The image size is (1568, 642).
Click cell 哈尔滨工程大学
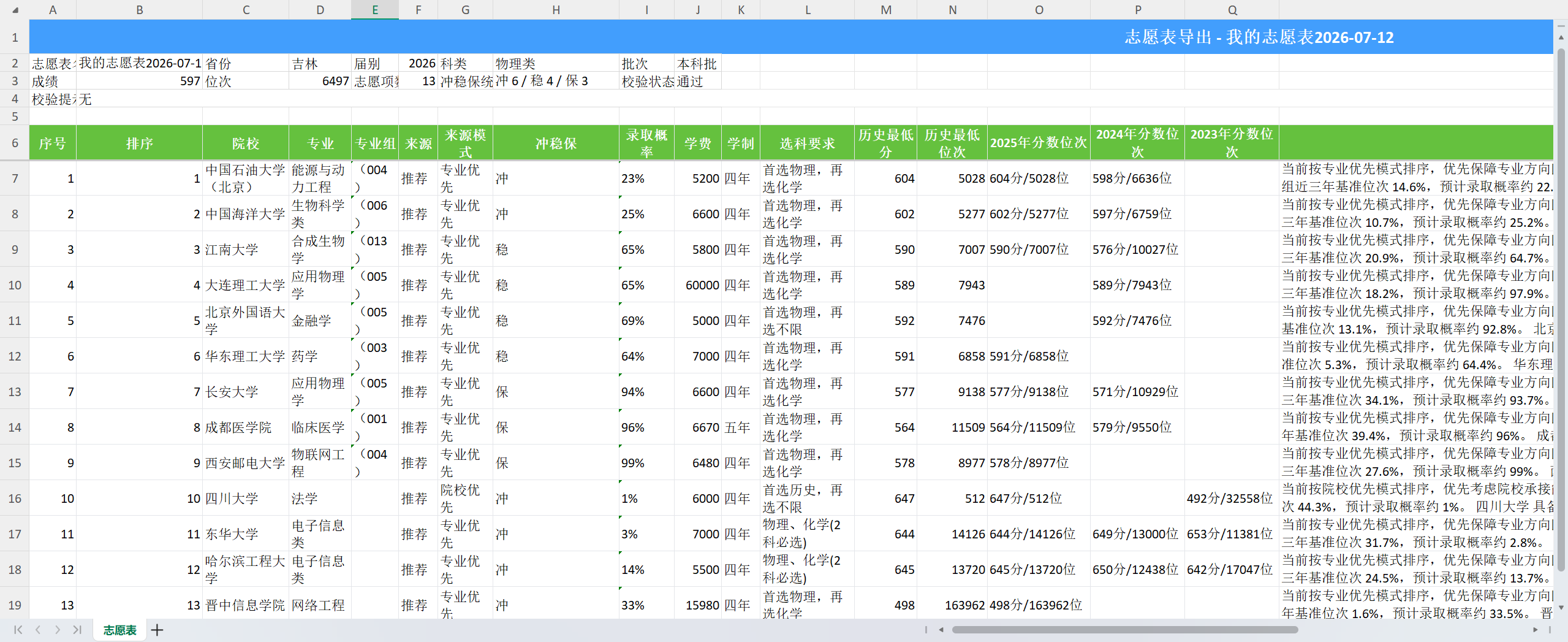(x=246, y=570)
